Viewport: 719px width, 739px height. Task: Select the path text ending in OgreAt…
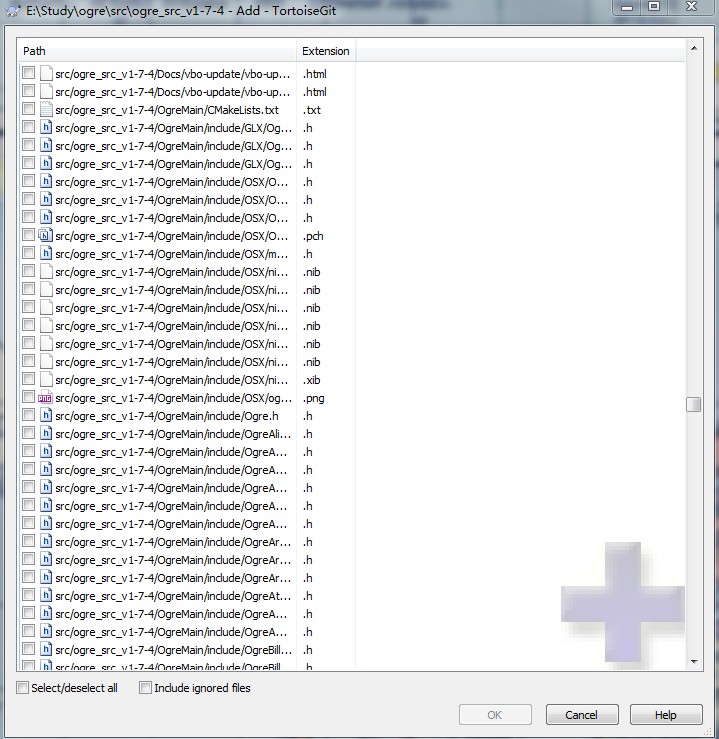(173, 596)
